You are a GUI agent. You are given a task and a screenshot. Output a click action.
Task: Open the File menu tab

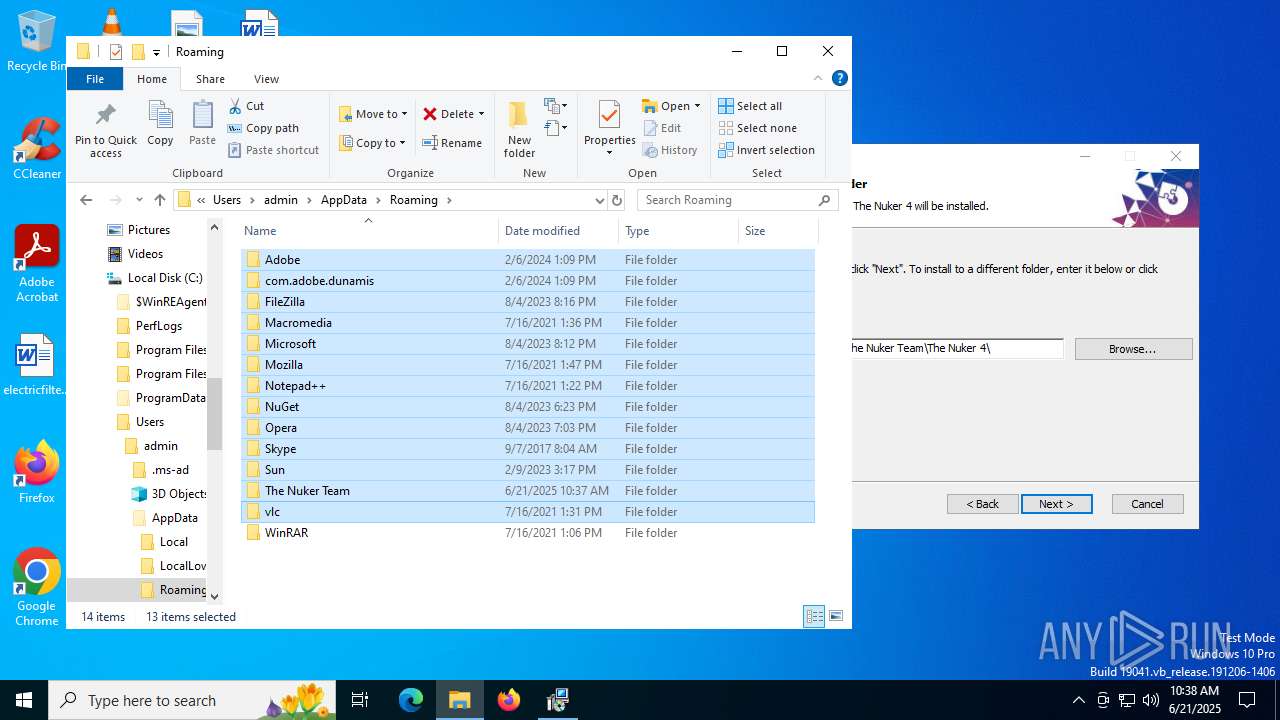click(x=95, y=79)
